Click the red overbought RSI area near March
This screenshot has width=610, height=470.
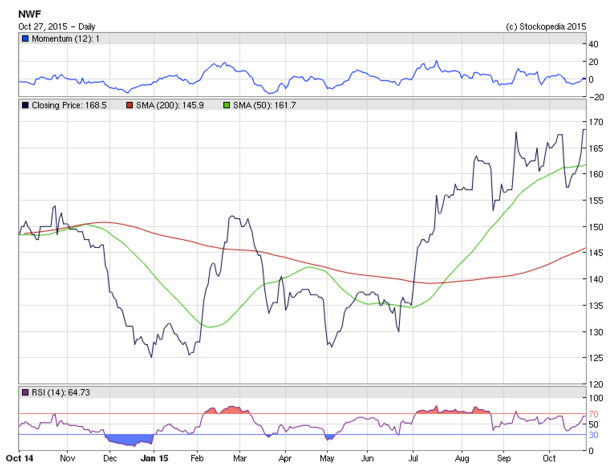pos(233,410)
